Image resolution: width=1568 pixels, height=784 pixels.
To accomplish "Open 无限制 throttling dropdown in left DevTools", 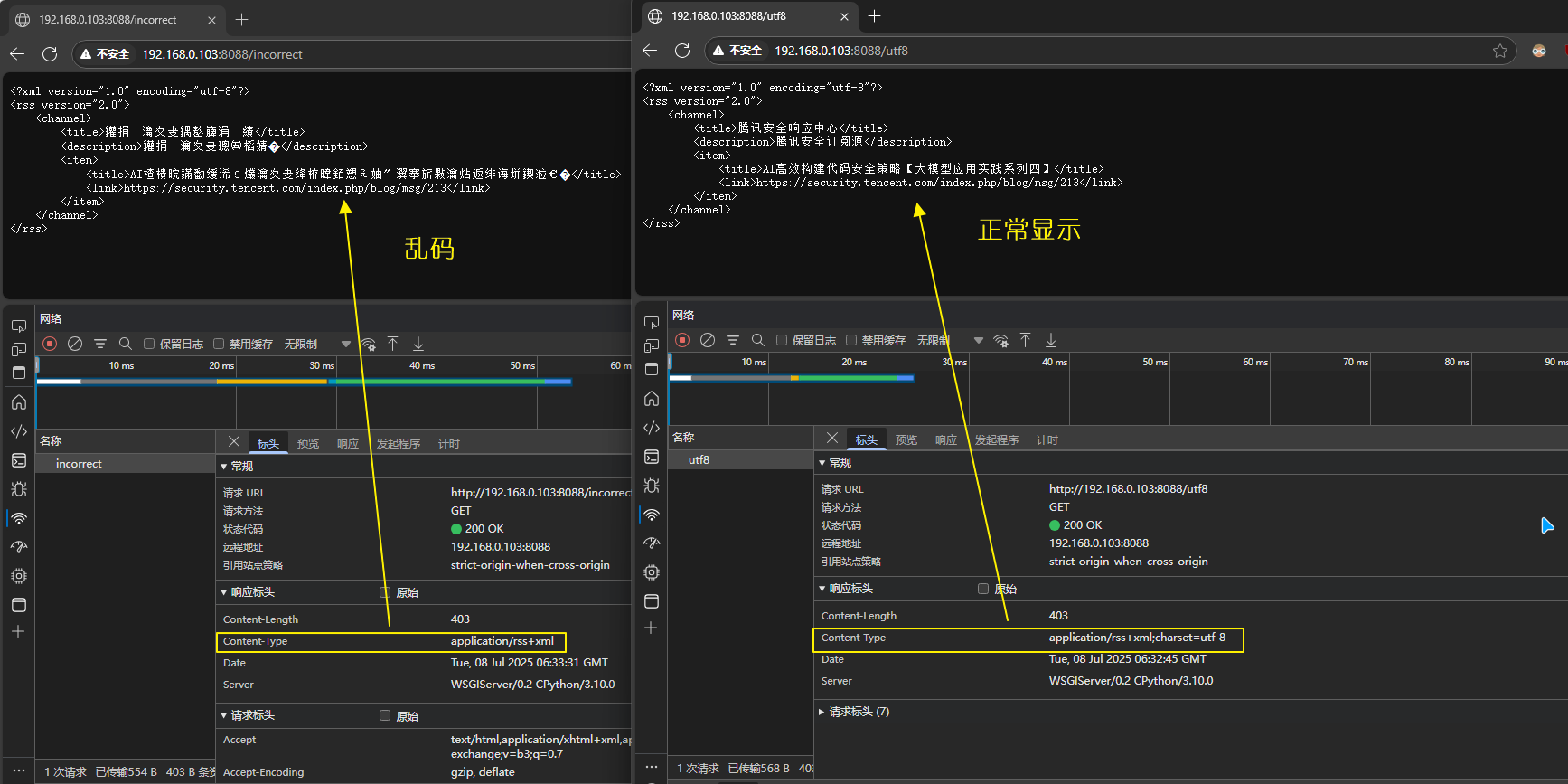I will [x=317, y=344].
